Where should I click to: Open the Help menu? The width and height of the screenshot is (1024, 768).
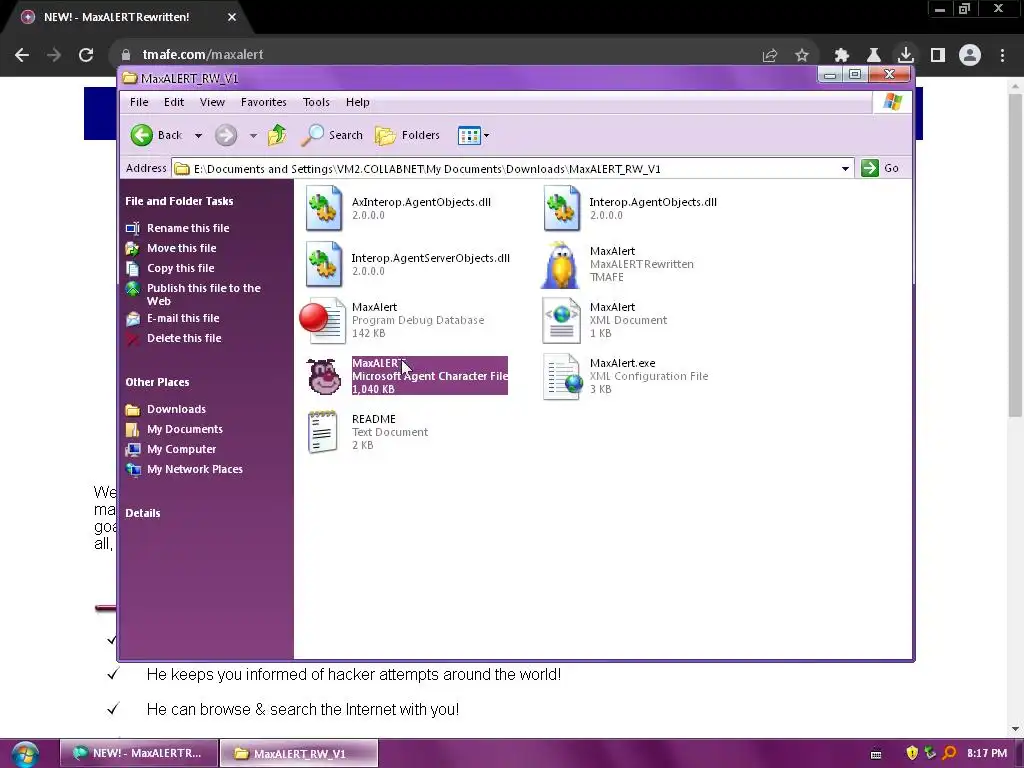point(358,102)
